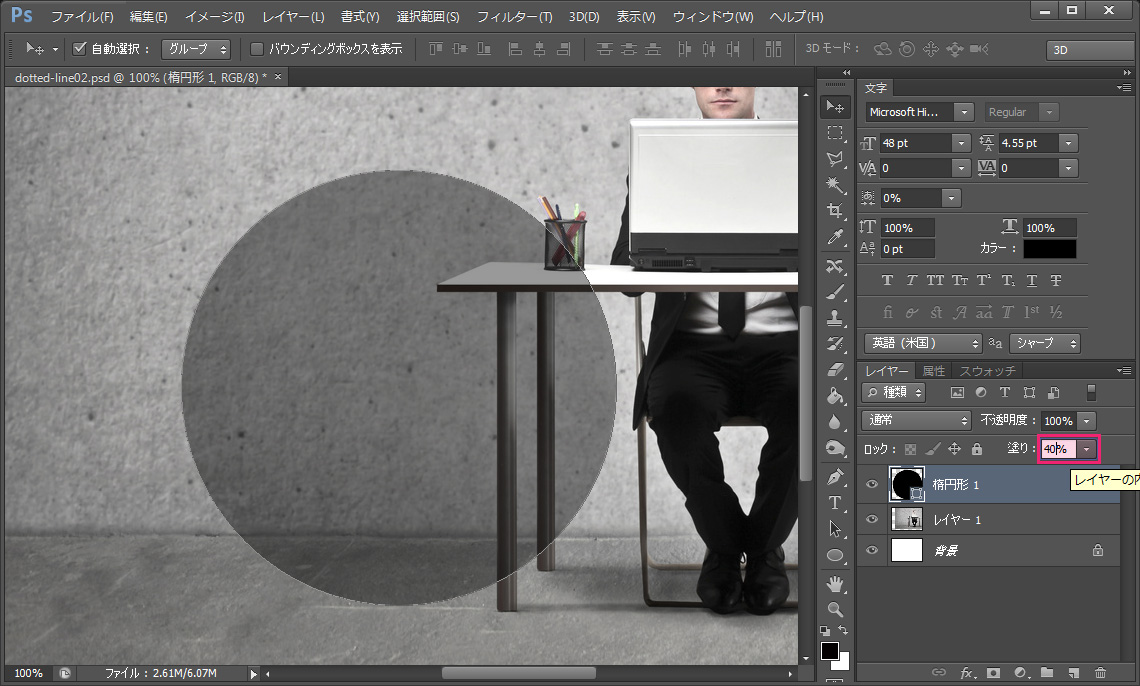Open the 塗り fill percentage dropdown arrow
The width and height of the screenshot is (1140, 686).
[x=1086, y=449]
